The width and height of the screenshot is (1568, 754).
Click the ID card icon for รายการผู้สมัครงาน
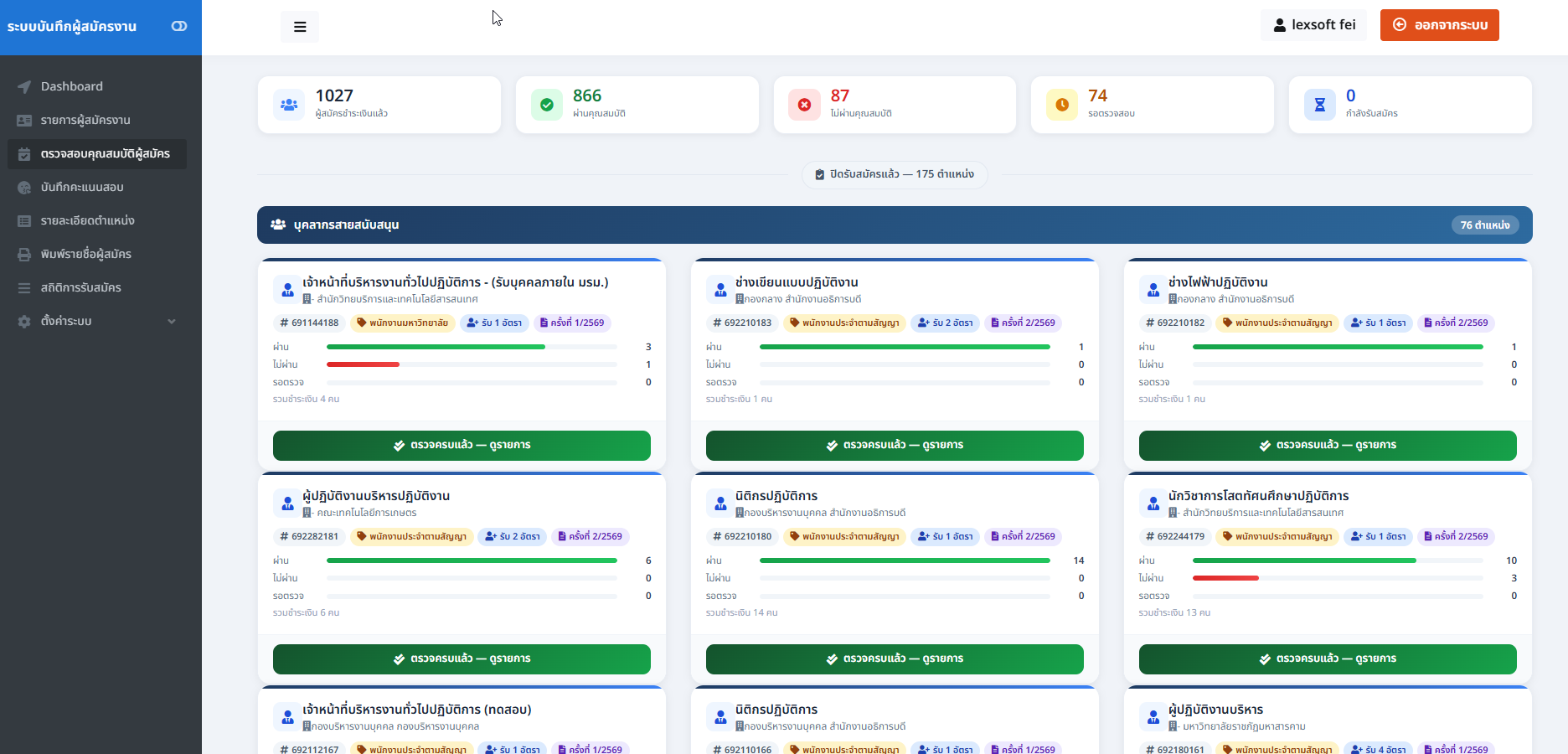coord(24,120)
